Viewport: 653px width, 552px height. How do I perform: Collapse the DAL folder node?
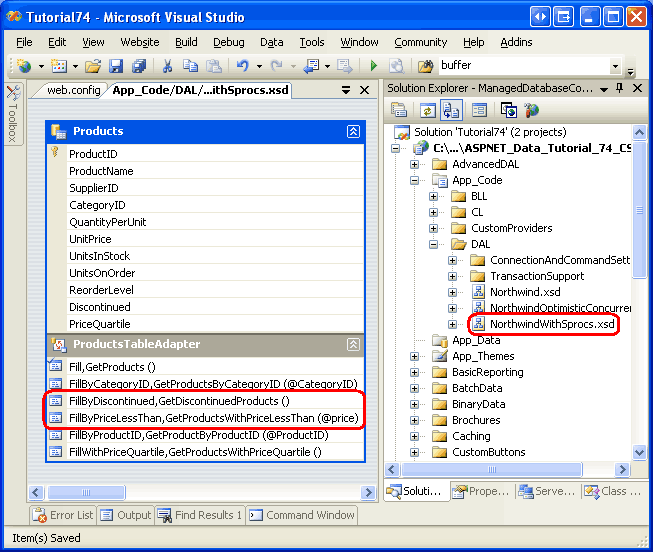tap(435, 244)
